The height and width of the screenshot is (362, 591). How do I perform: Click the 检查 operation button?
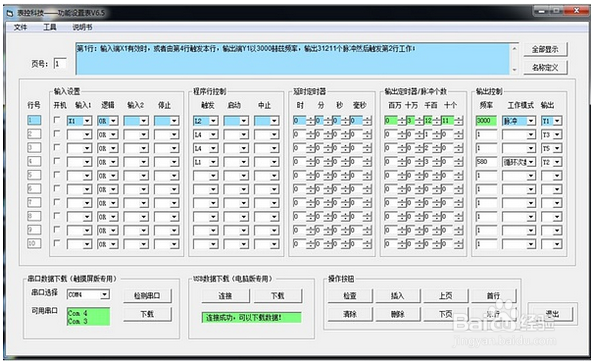[x=350, y=296]
